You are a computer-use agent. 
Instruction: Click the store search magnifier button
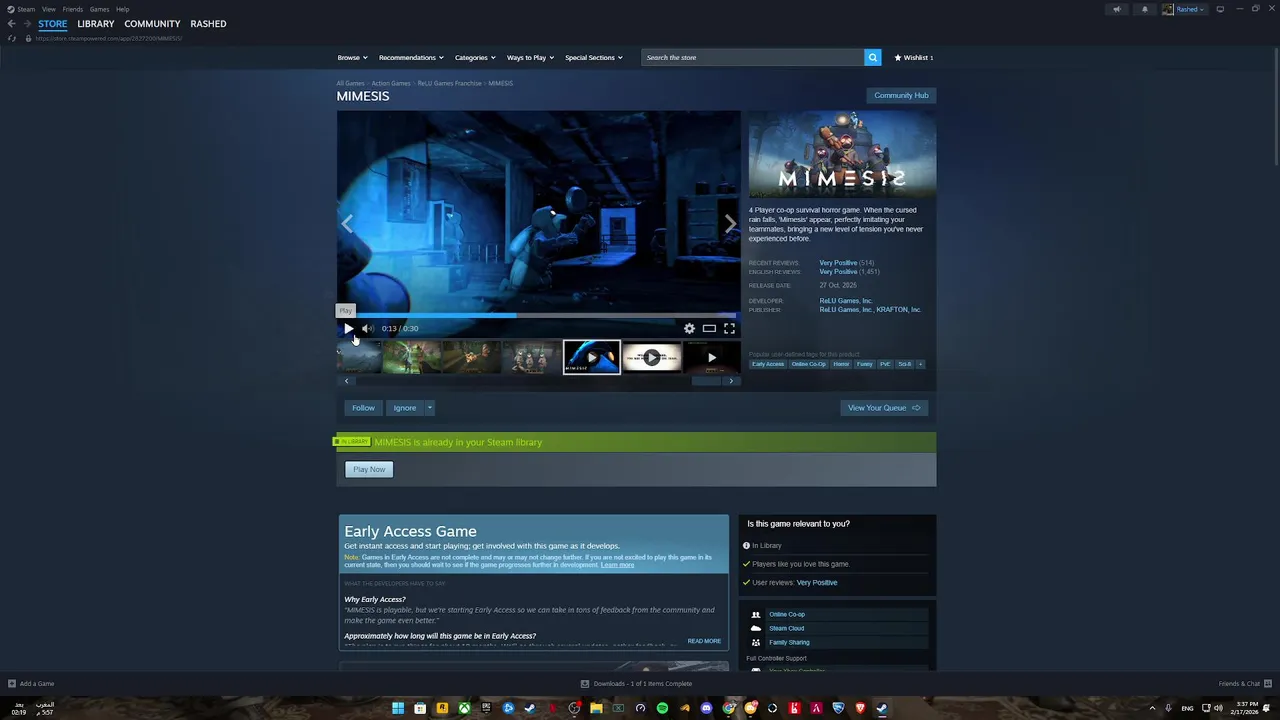pyautogui.click(x=873, y=57)
